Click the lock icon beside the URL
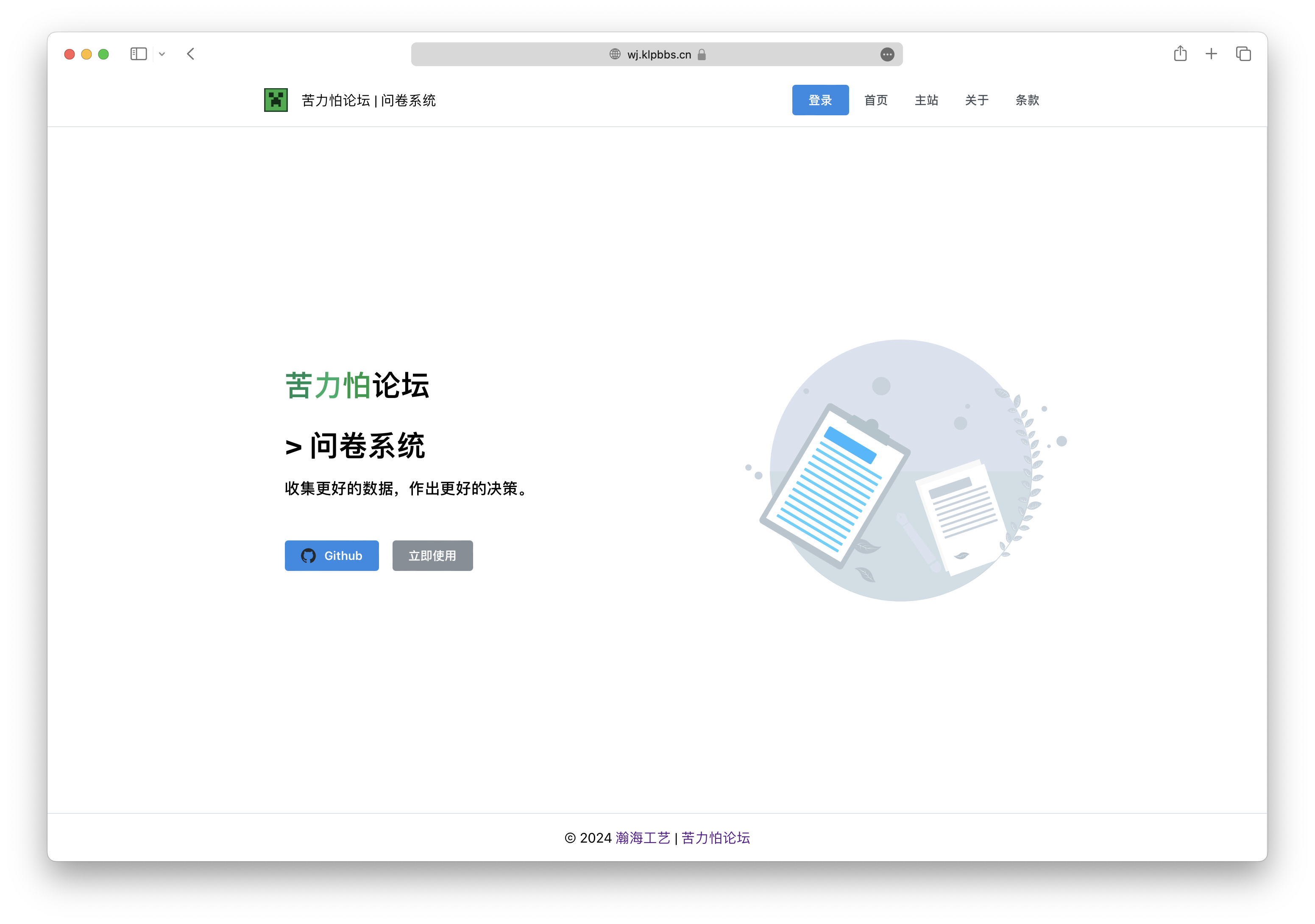The height and width of the screenshot is (924, 1315). [x=702, y=54]
